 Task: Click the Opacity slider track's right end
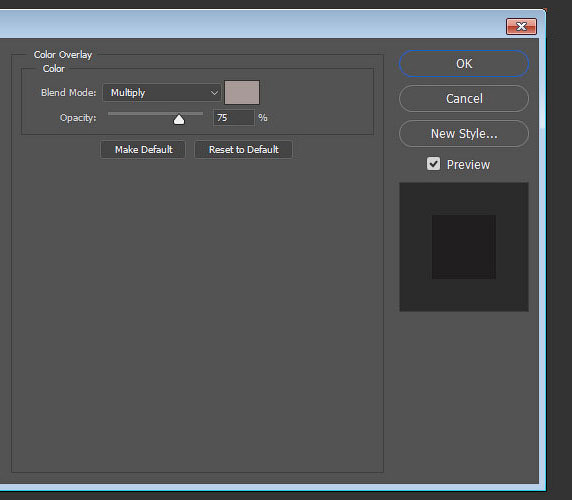[x=201, y=114]
